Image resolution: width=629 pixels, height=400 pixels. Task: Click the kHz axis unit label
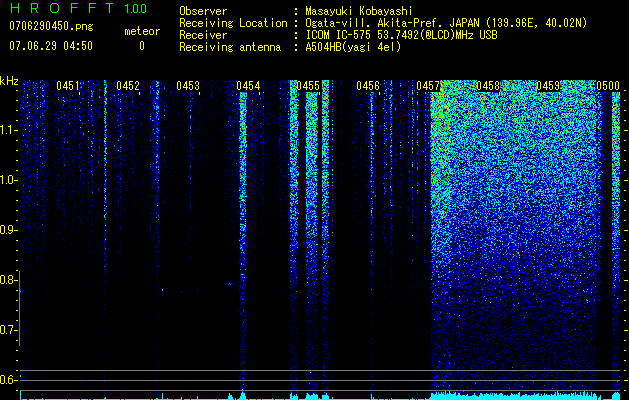pyautogui.click(x=9, y=81)
